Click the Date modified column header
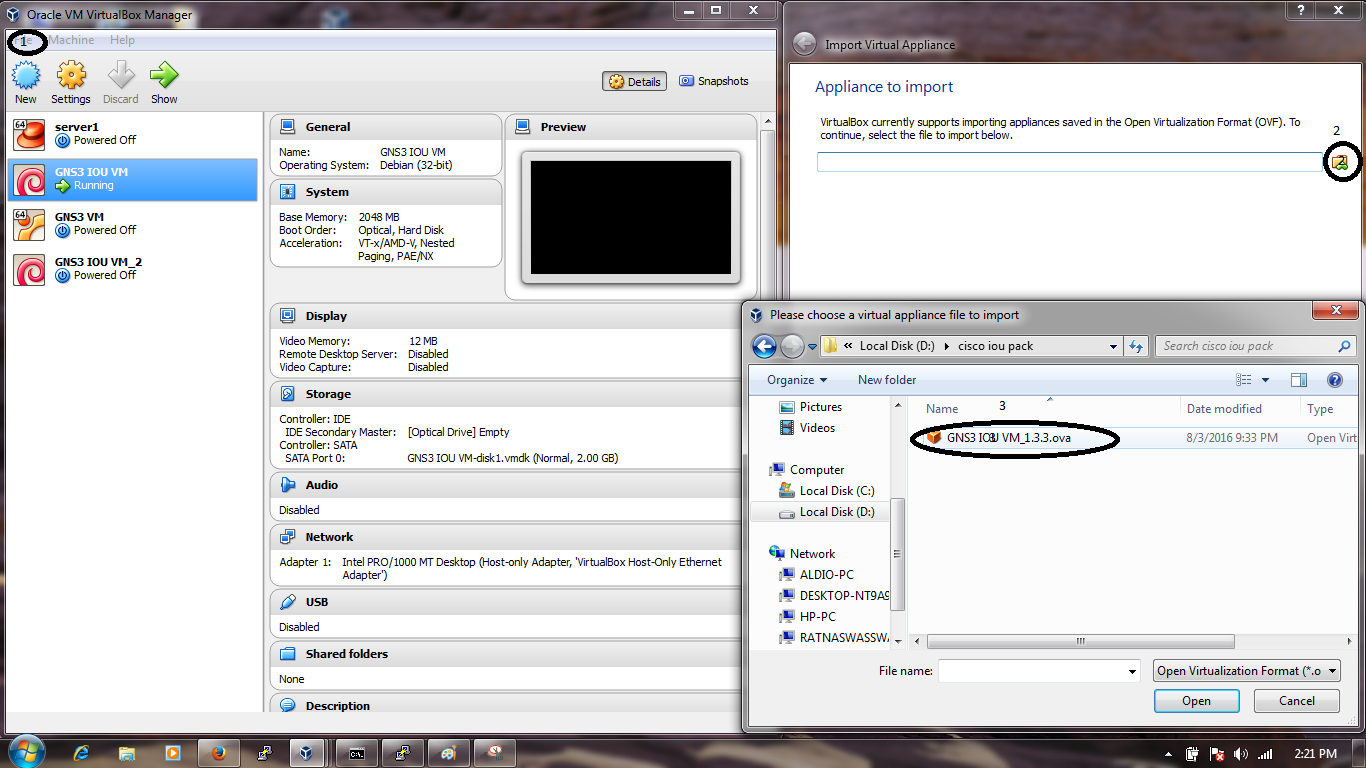Screen dimensions: 1366x768 coord(1224,409)
